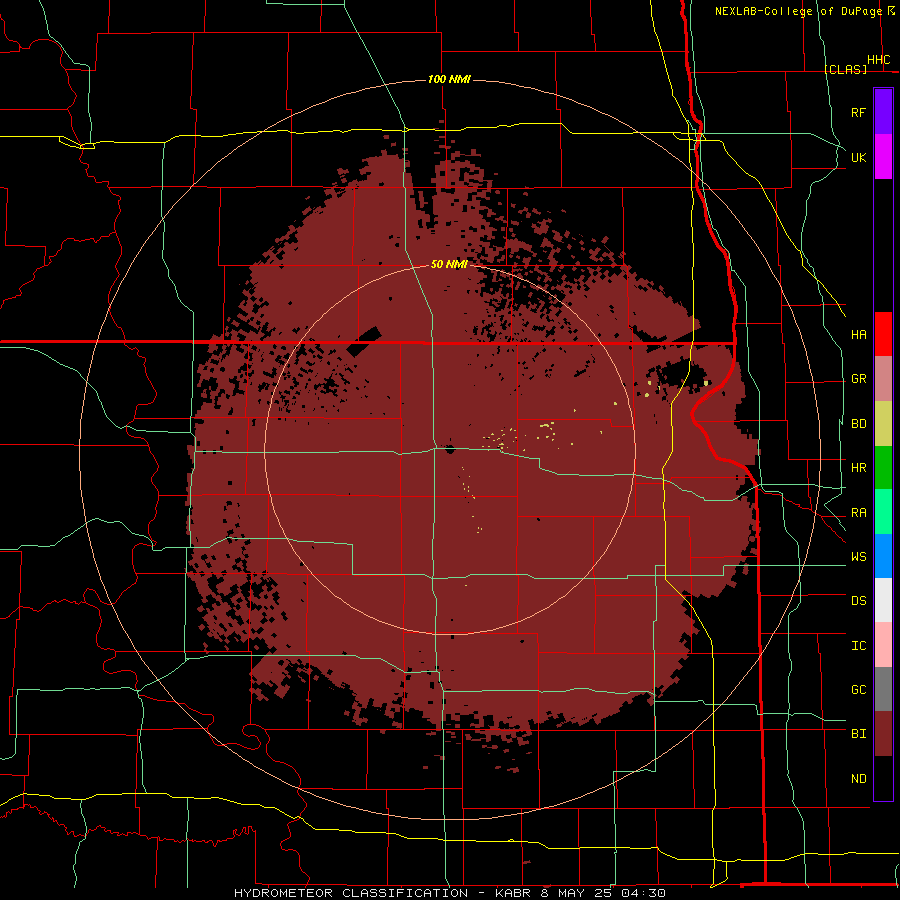Click the HHC product code text

click(879, 60)
